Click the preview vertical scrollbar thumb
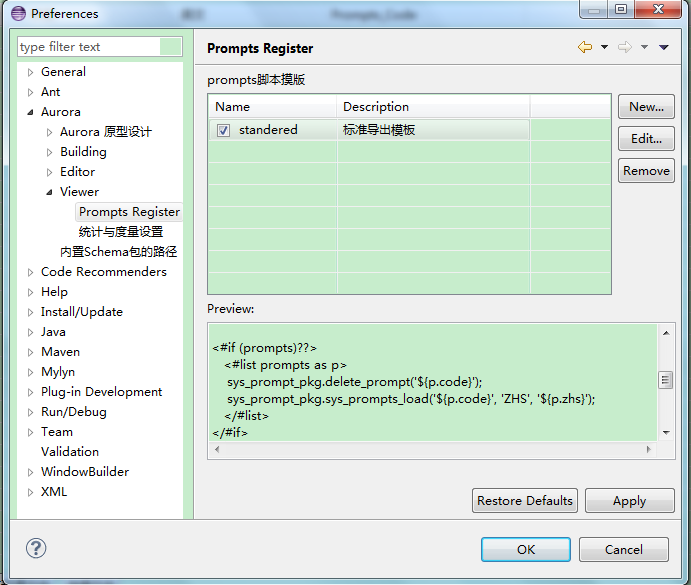The height and width of the screenshot is (585, 691). pyautogui.click(x=665, y=380)
